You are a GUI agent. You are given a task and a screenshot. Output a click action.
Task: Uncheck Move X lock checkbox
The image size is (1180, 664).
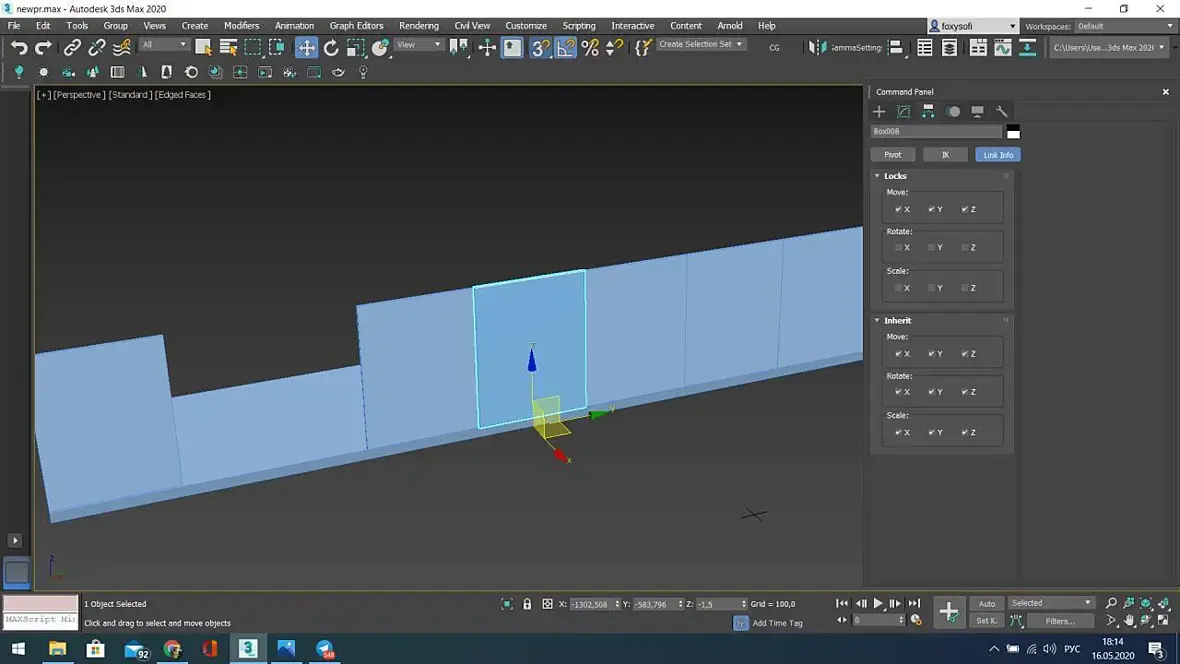pyautogui.click(x=899, y=209)
